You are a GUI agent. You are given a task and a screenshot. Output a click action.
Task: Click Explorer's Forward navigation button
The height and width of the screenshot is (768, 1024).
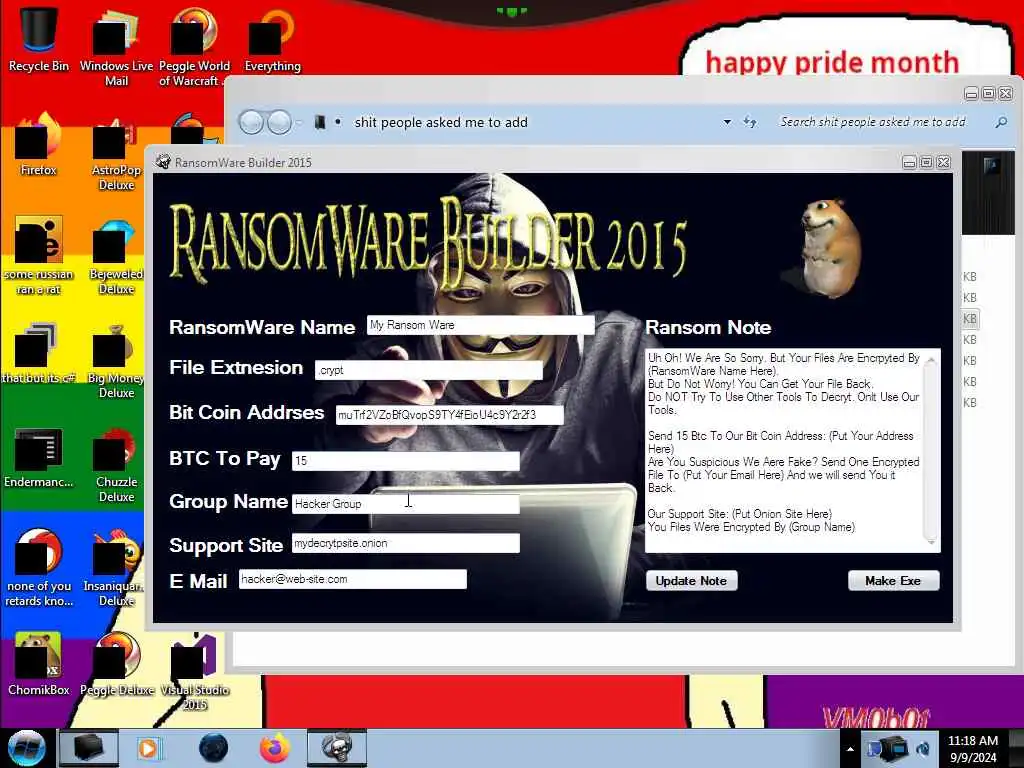tap(280, 122)
